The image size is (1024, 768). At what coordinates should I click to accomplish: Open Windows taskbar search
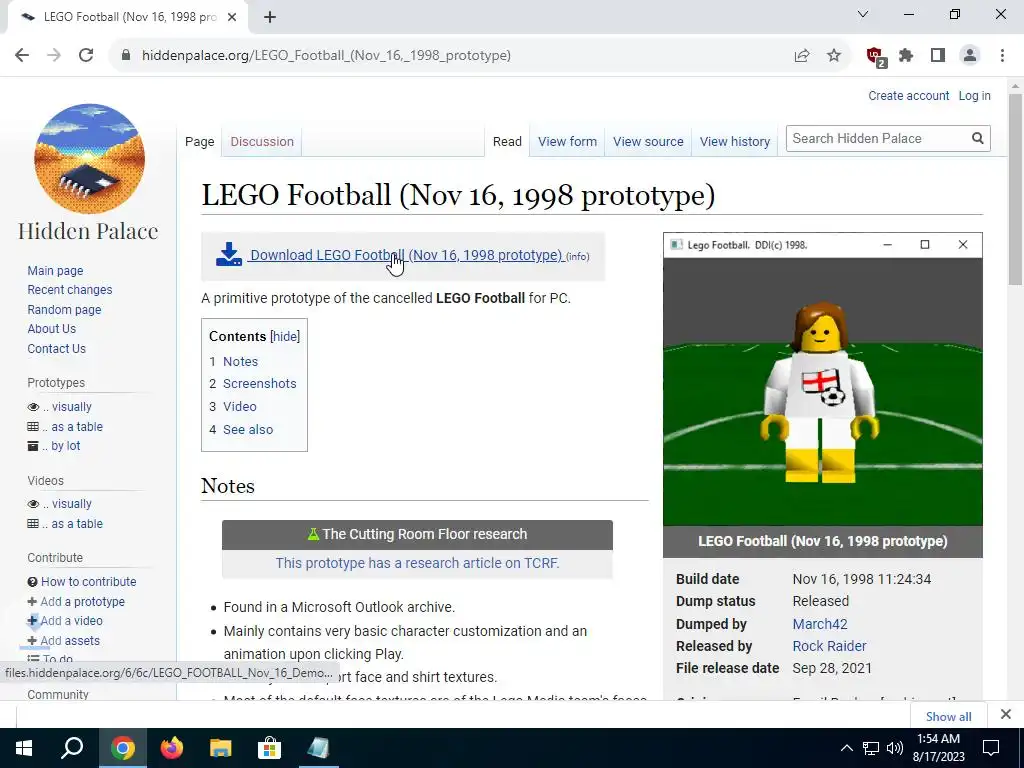click(72, 748)
